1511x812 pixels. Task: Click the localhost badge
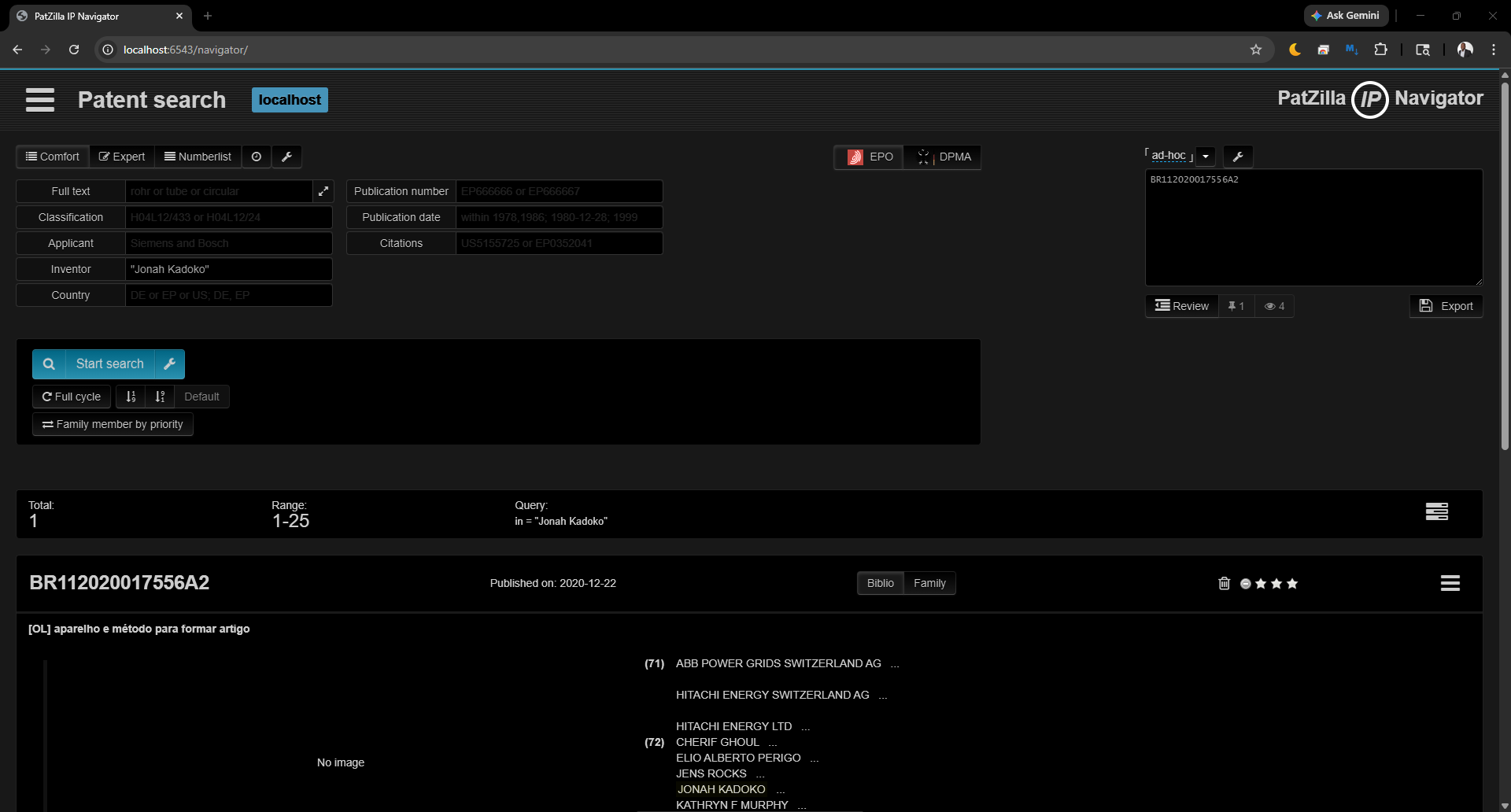click(290, 100)
